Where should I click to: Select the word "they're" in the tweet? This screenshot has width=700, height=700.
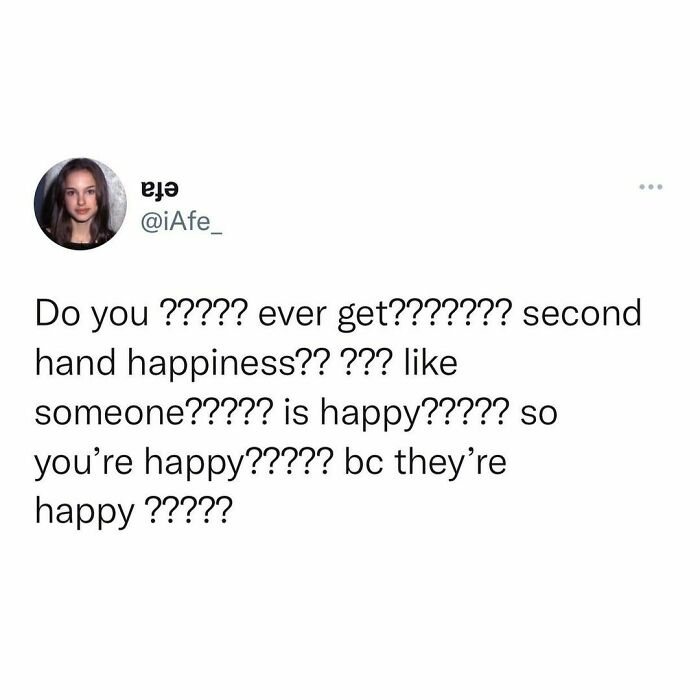point(450,463)
